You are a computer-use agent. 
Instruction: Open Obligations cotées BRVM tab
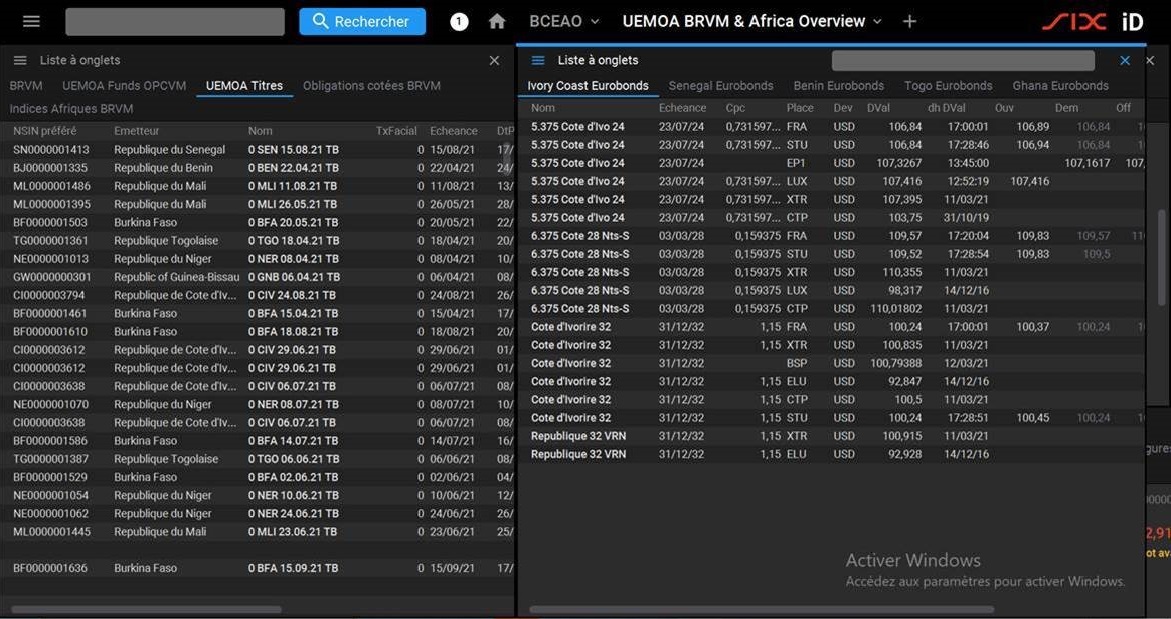pos(372,86)
